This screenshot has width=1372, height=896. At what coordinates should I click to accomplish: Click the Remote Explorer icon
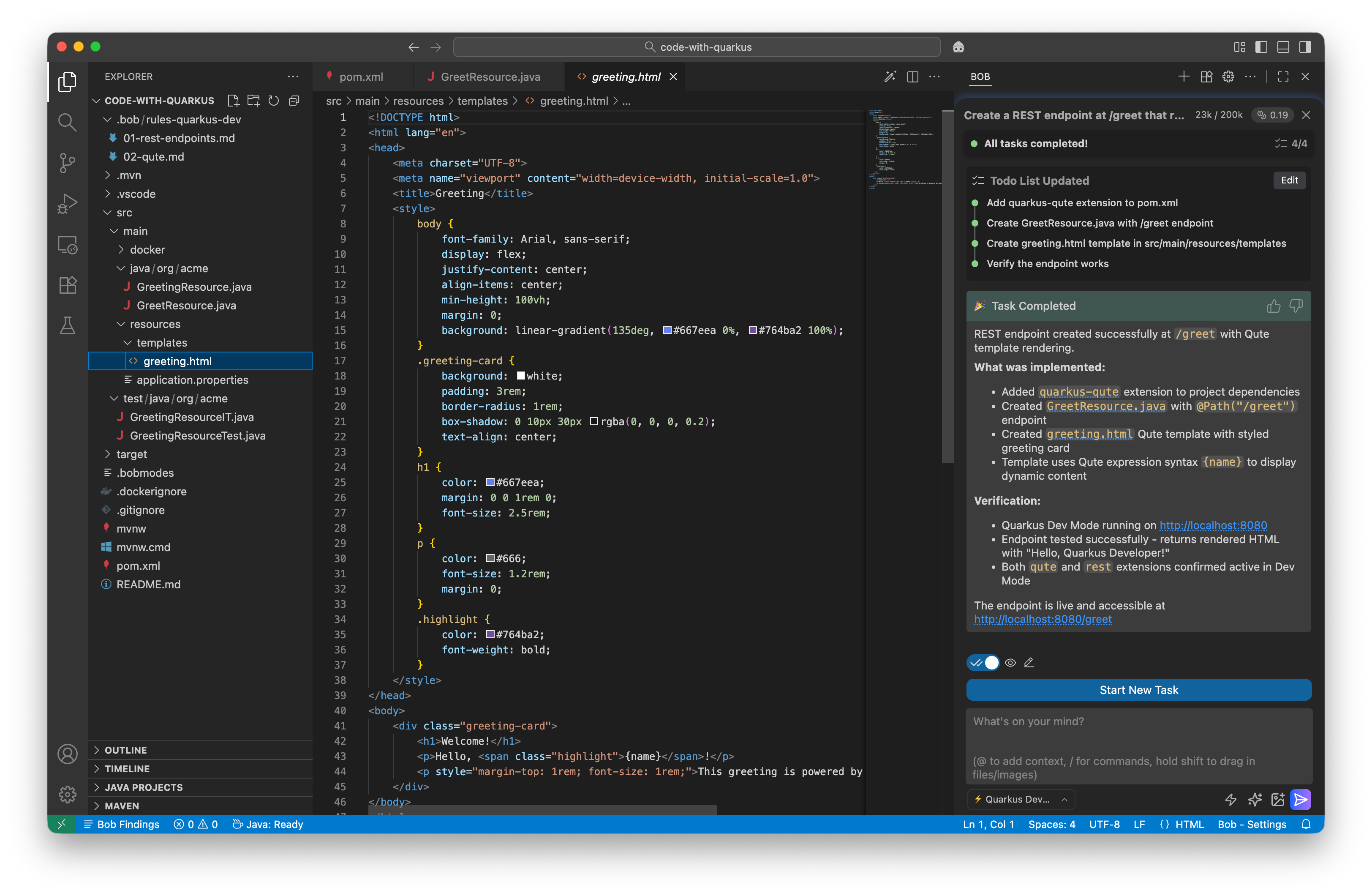68,245
